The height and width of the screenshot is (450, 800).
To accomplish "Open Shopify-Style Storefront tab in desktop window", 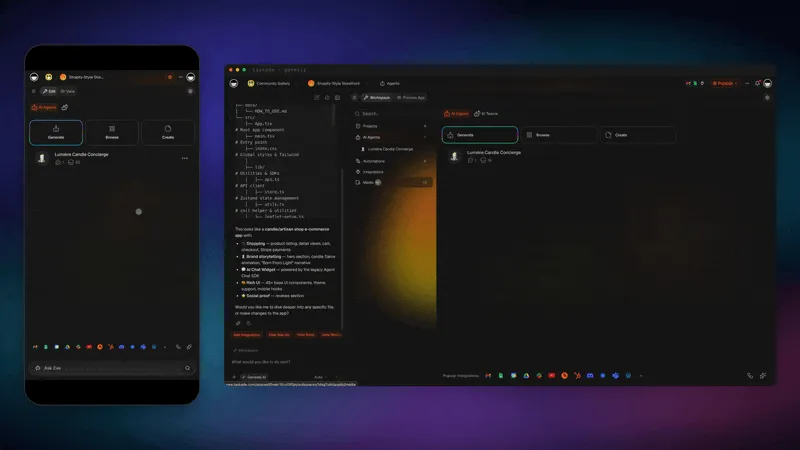I will [x=334, y=83].
